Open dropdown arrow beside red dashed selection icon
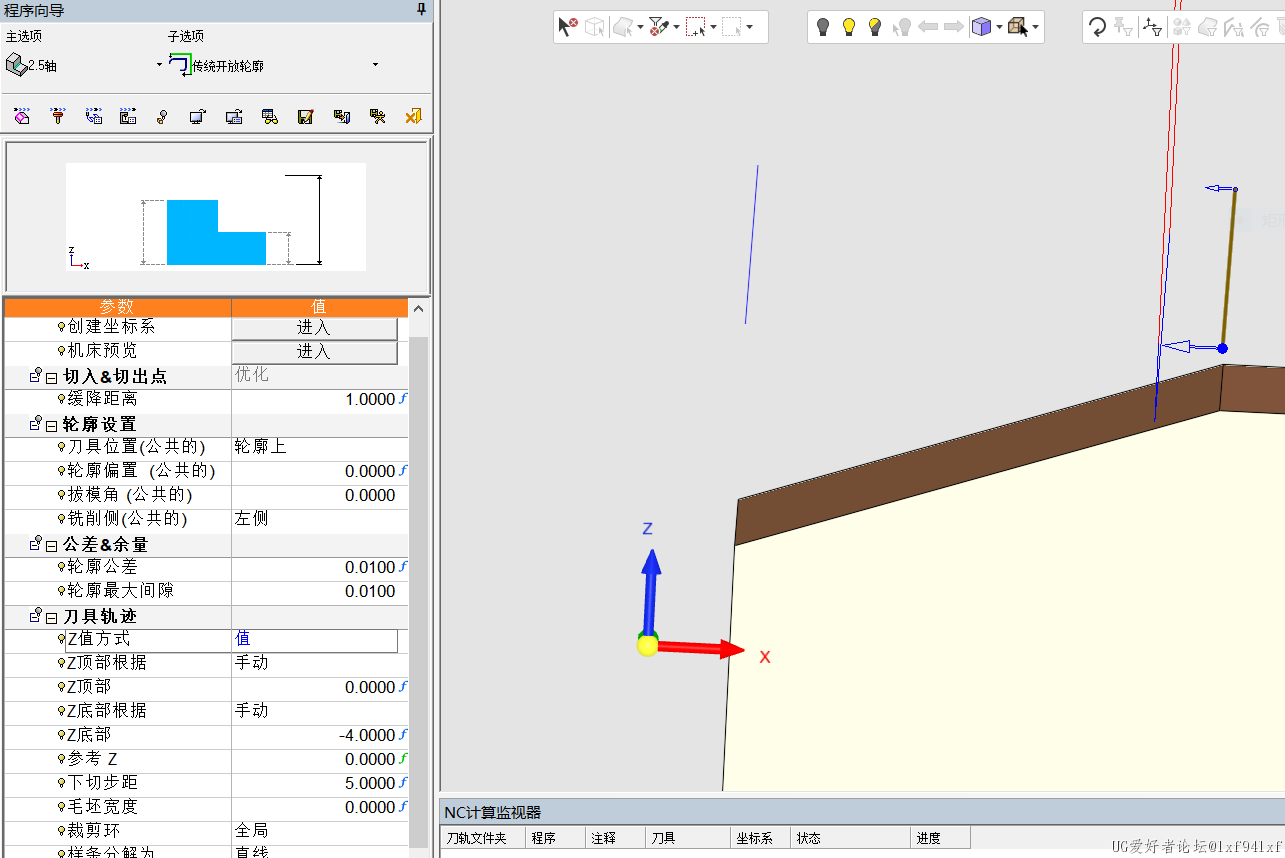Image resolution: width=1285 pixels, height=858 pixels. pyautogui.click(x=713, y=27)
